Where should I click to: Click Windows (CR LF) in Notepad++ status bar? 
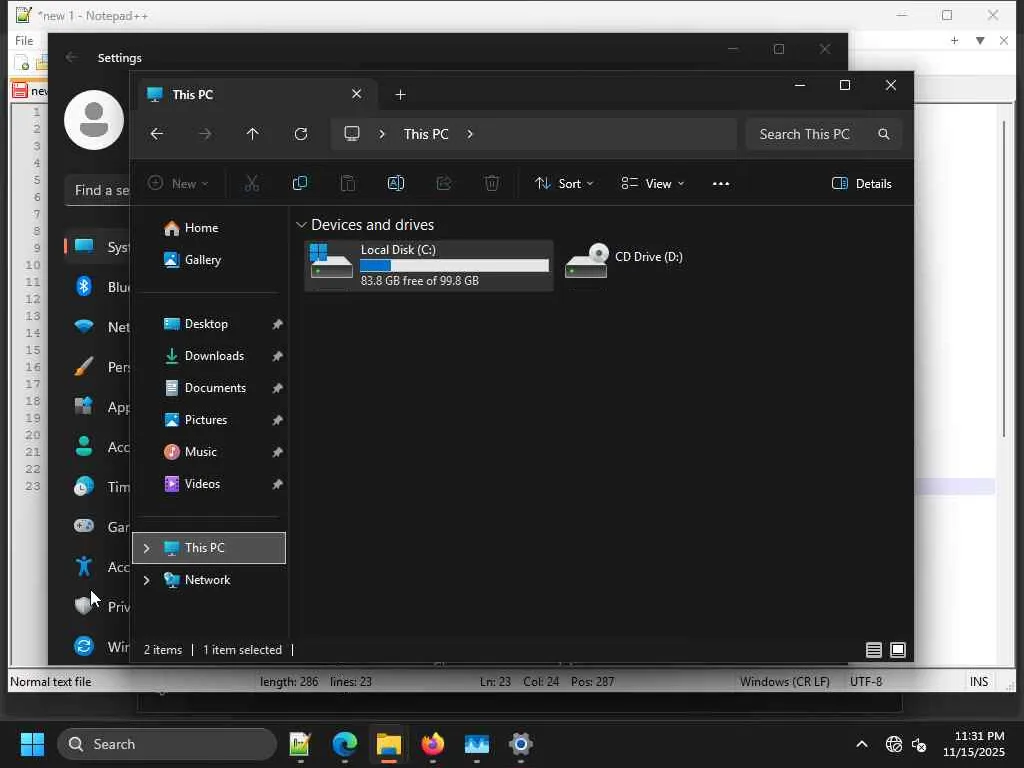click(x=784, y=682)
